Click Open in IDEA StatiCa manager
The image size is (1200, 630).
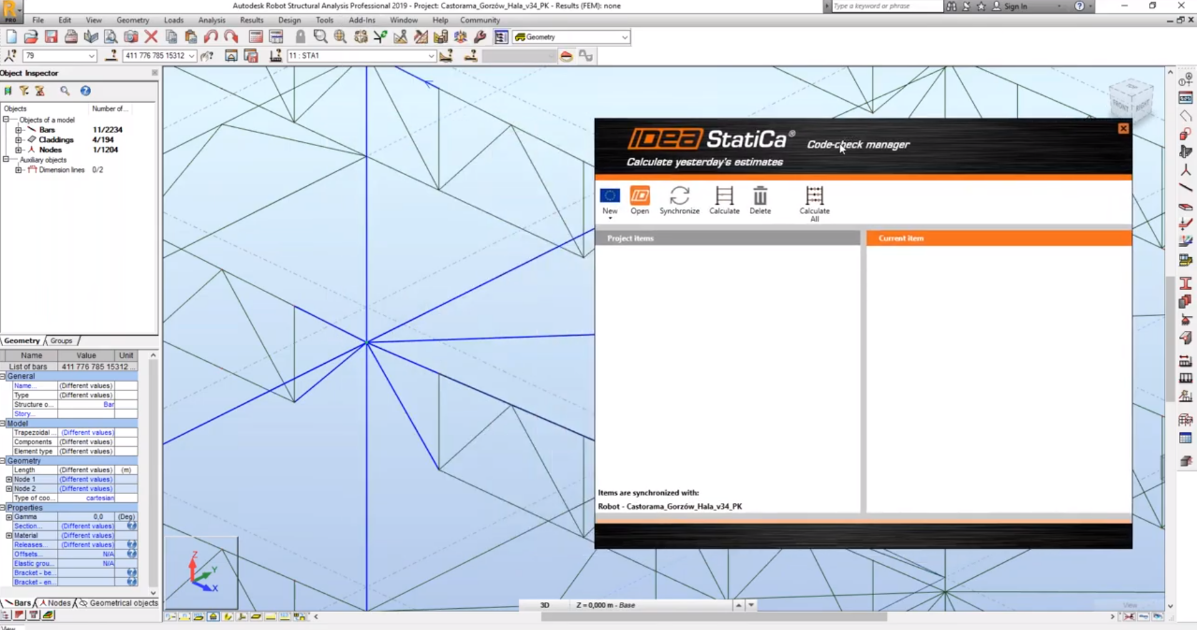click(639, 200)
